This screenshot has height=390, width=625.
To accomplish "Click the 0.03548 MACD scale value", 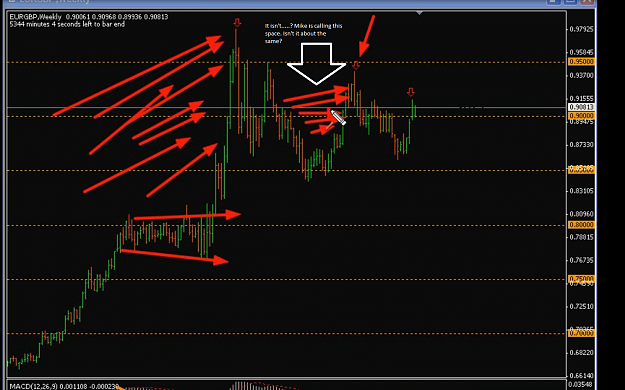I will point(582,384).
